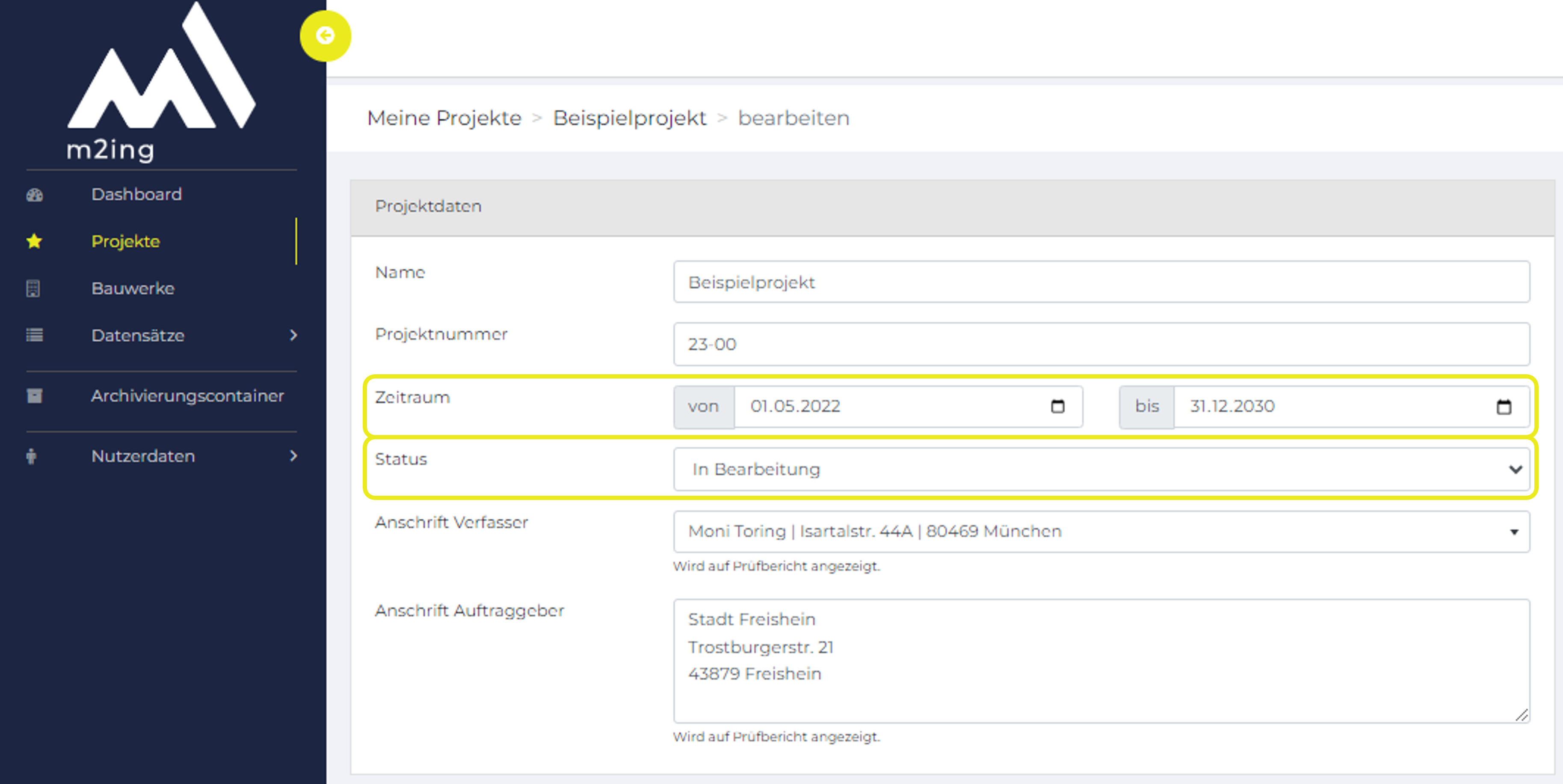The image size is (1563, 784).
Task: Open the calendar picker for start date
Action: (x=1057, y=406)
